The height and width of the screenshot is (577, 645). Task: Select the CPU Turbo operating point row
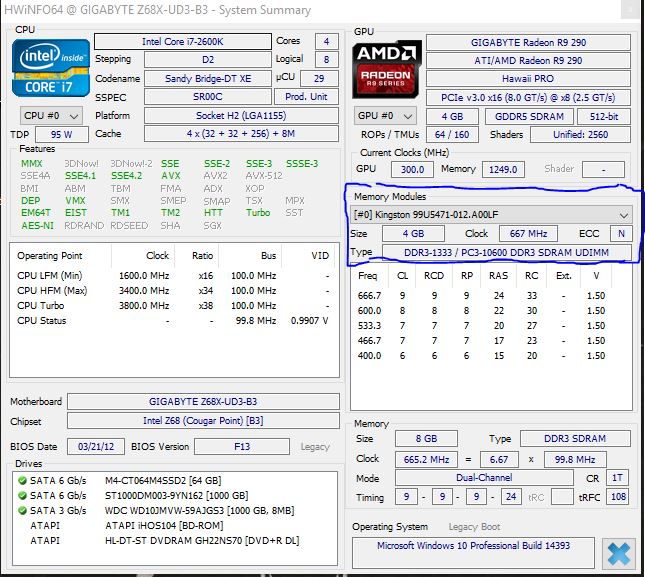click(x=173, y=306)
